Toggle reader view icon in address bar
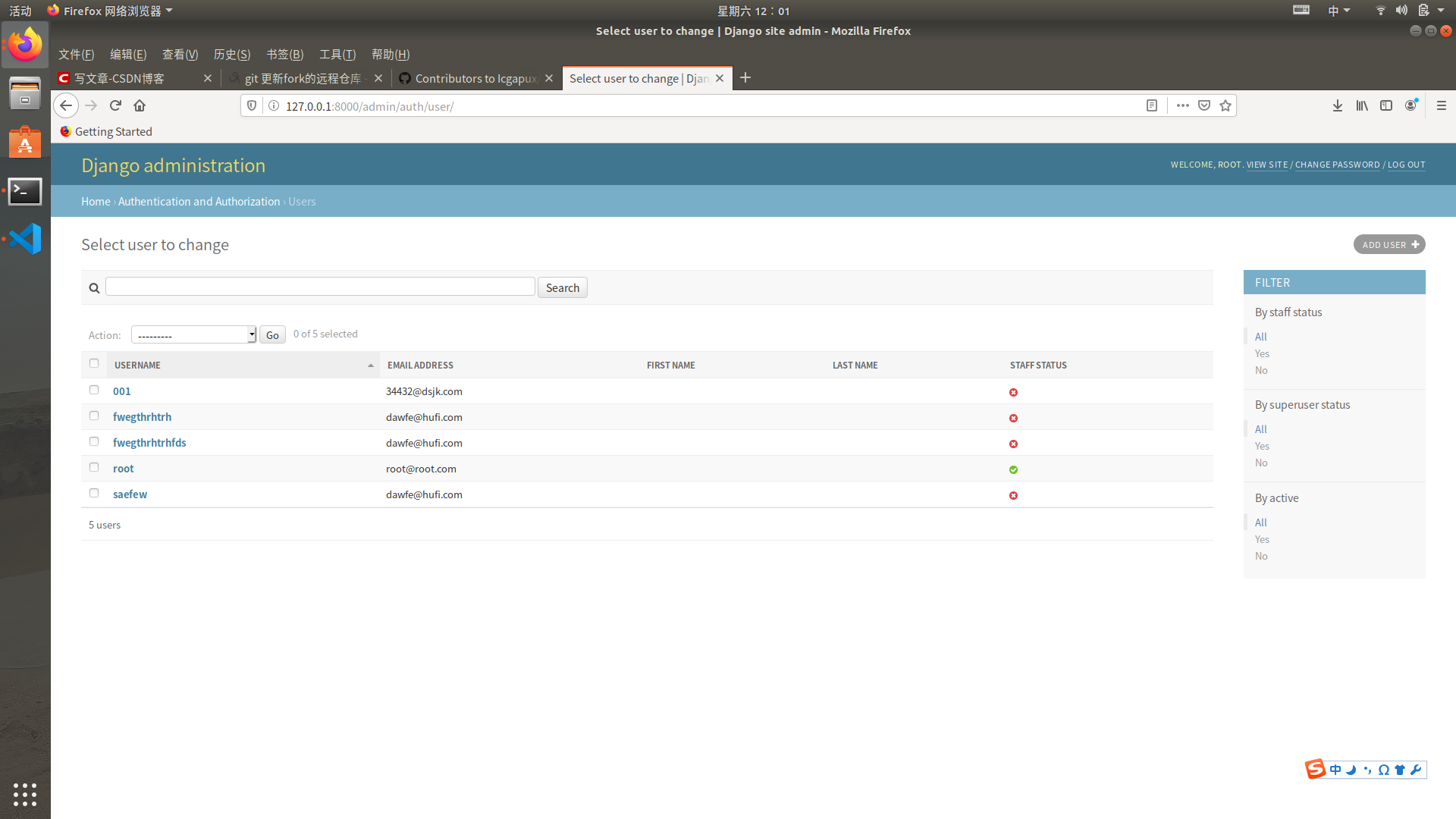 coord(1152,105)
